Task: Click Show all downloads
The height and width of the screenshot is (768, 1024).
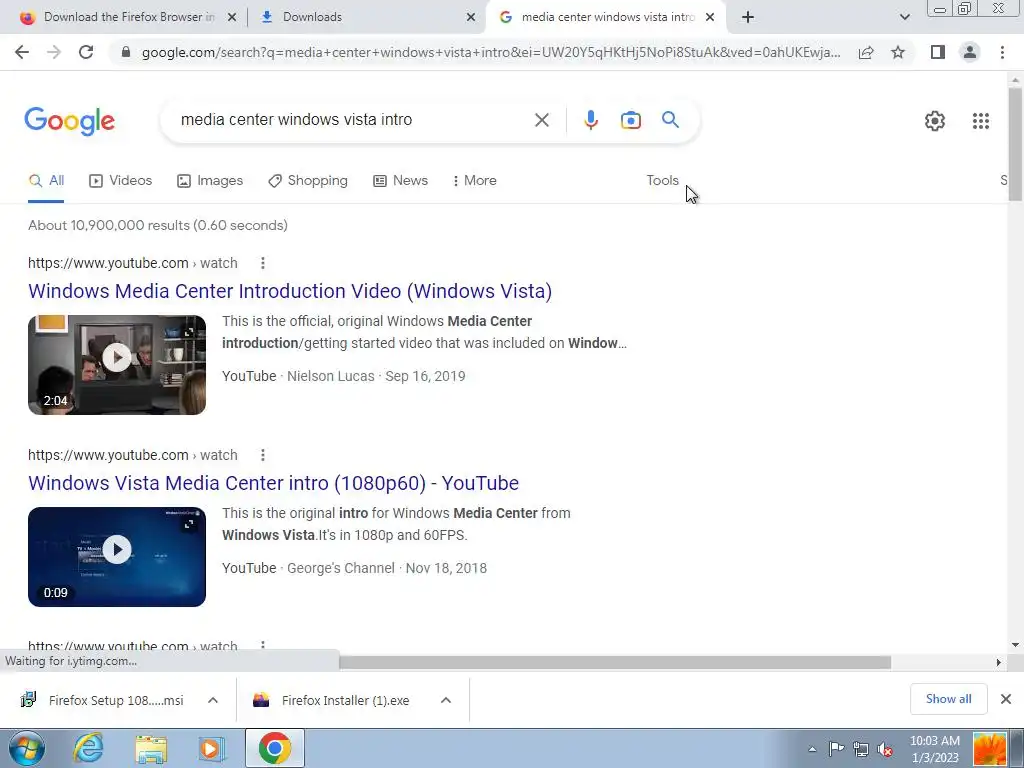Action: coord(948,699)
